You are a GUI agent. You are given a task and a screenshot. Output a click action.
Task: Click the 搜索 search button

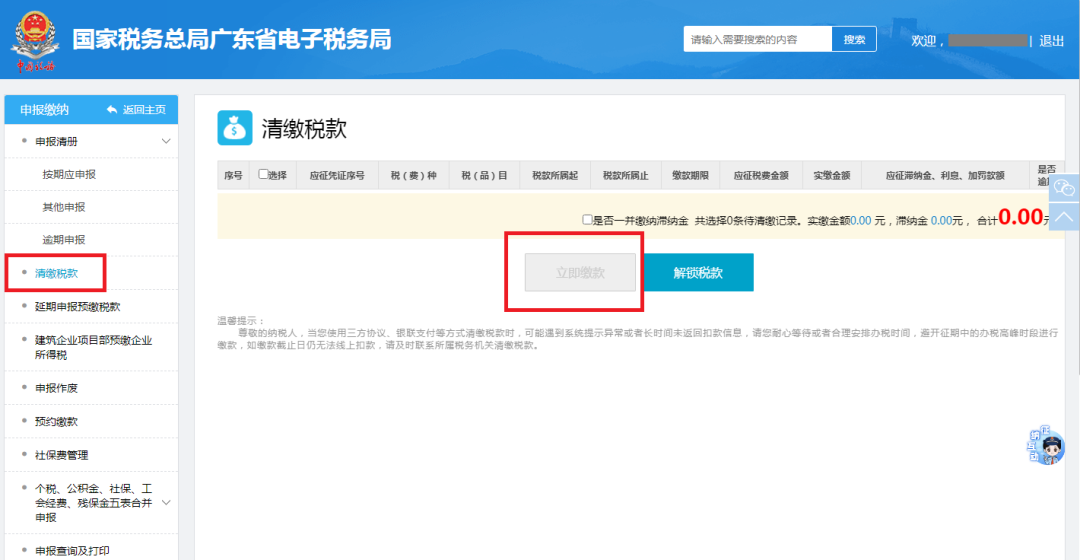854,39
